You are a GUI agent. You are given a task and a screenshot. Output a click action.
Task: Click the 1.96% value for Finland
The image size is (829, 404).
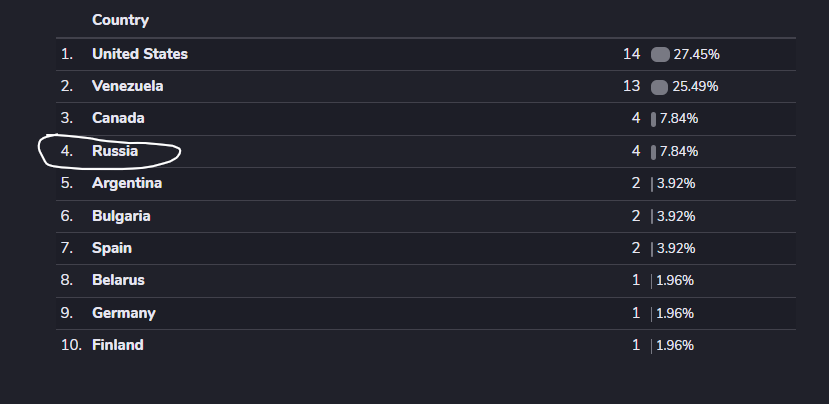(675, 345)
